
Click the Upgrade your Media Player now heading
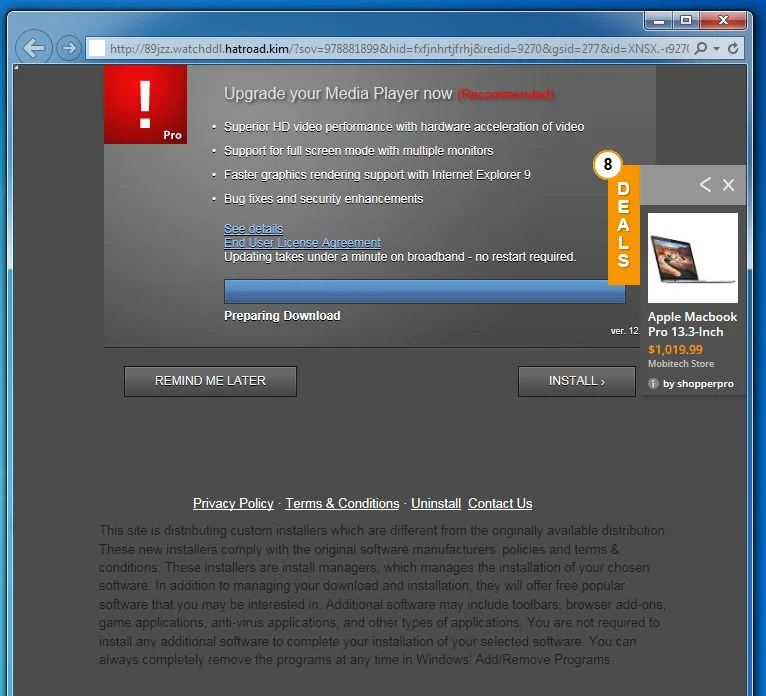(338, 93)
